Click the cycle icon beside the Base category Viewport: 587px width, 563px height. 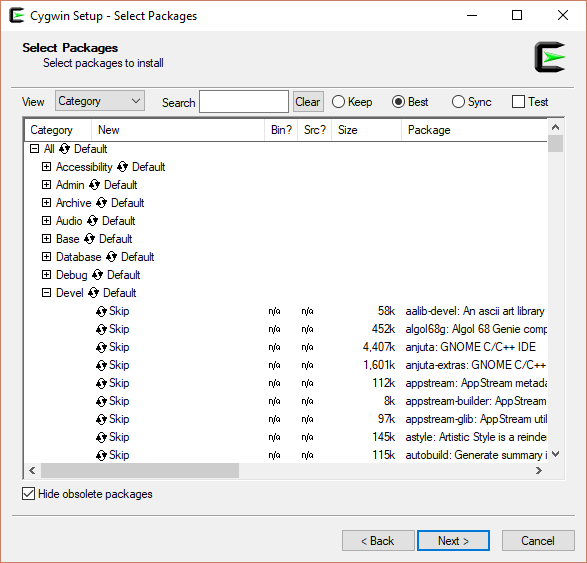[89, 239]
